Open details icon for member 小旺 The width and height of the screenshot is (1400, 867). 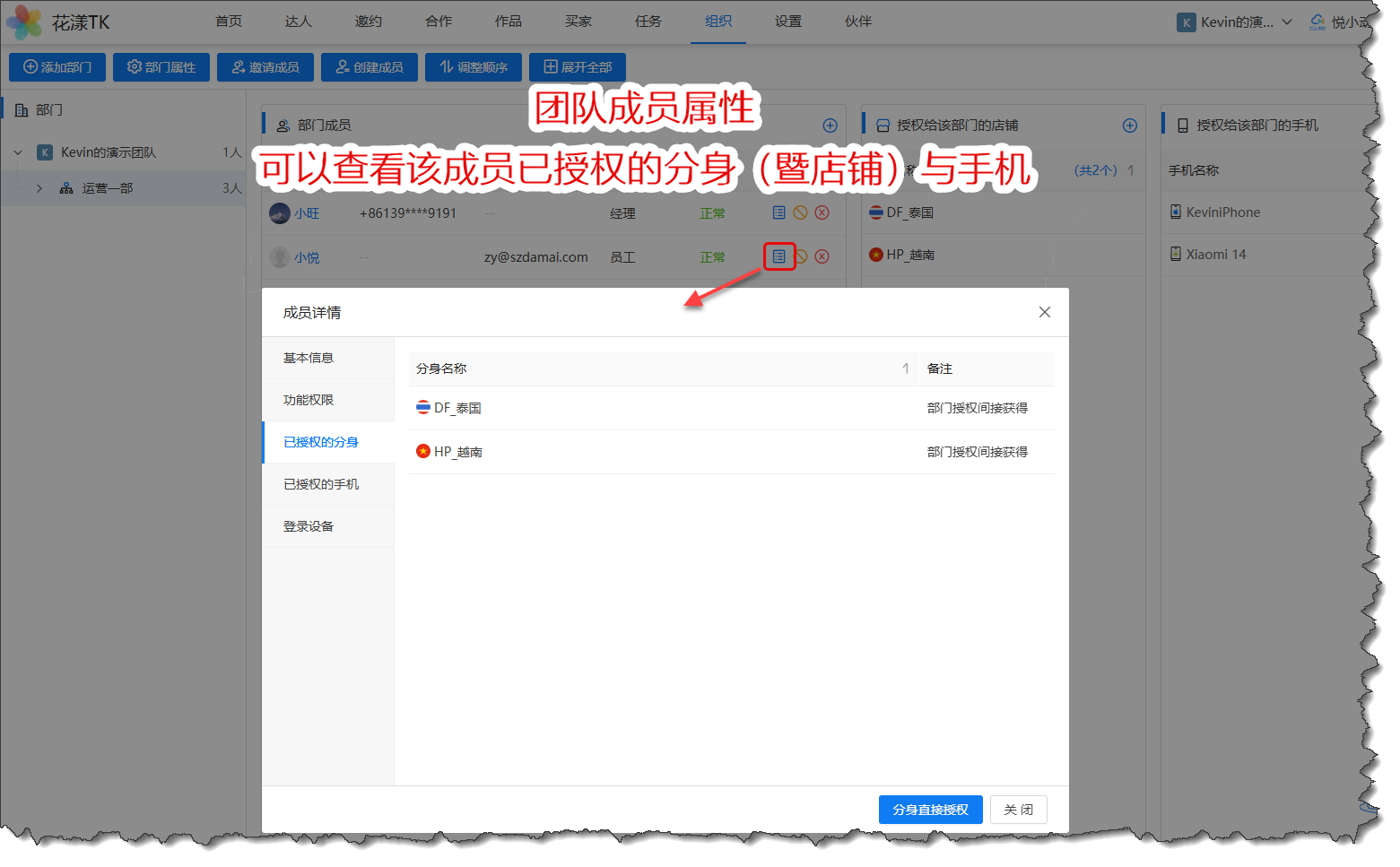pos(778,212)
